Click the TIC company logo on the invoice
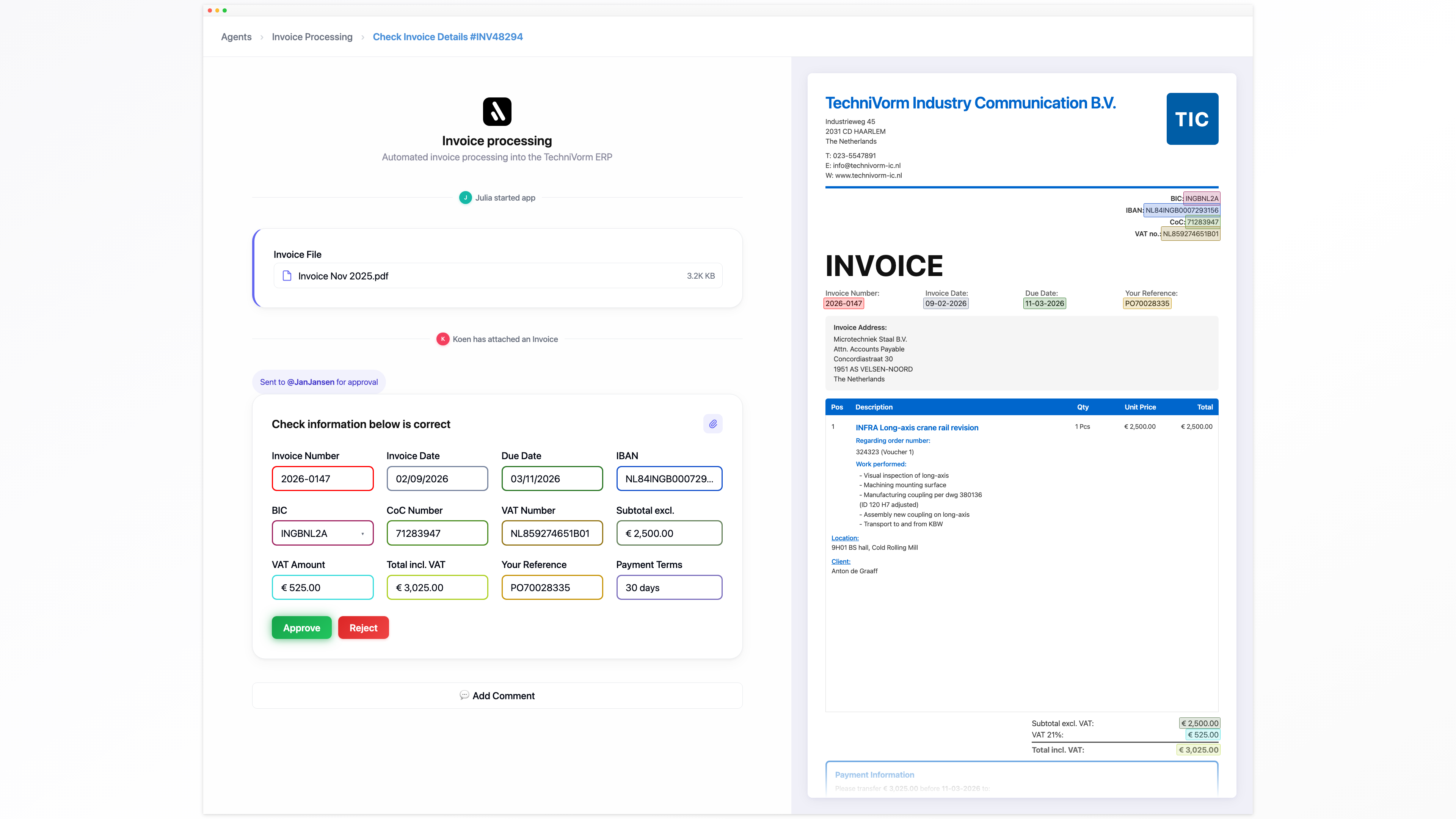Viewport: 1456px width, 819px height. 1191,119
